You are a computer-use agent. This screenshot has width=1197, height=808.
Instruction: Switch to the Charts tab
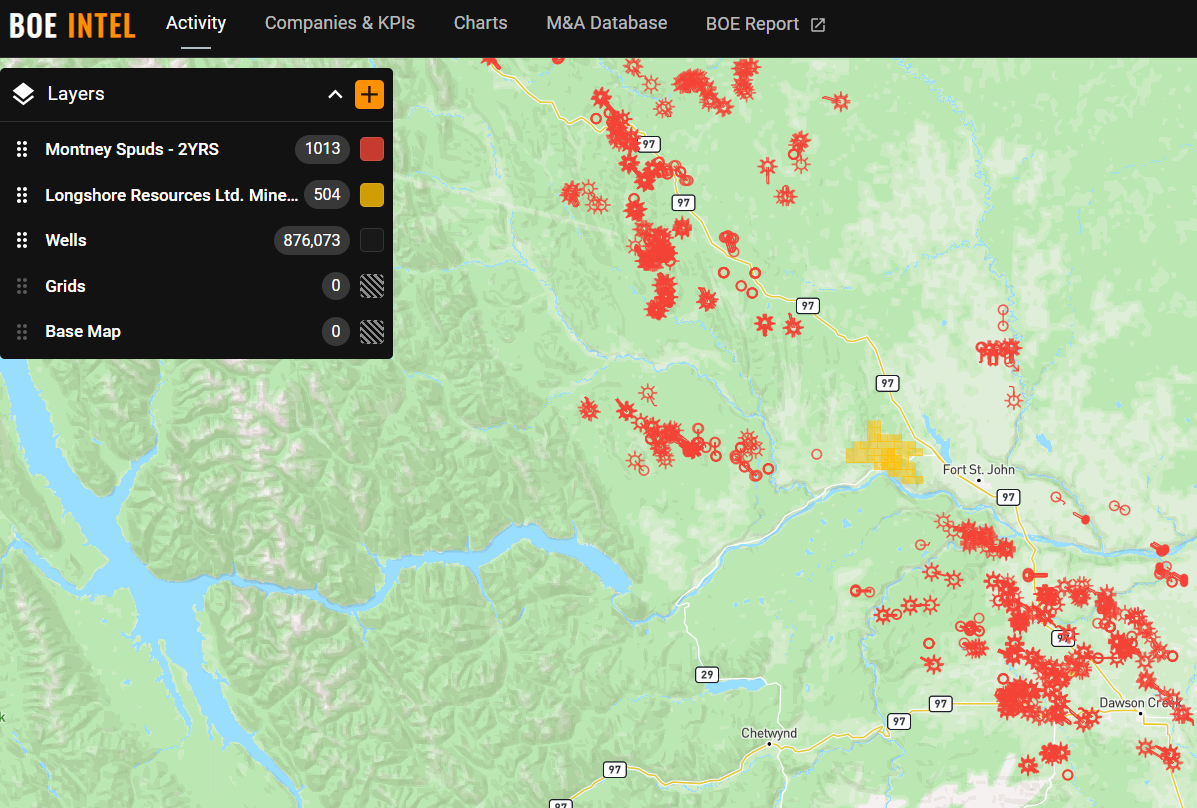click(x=480, y=23)
